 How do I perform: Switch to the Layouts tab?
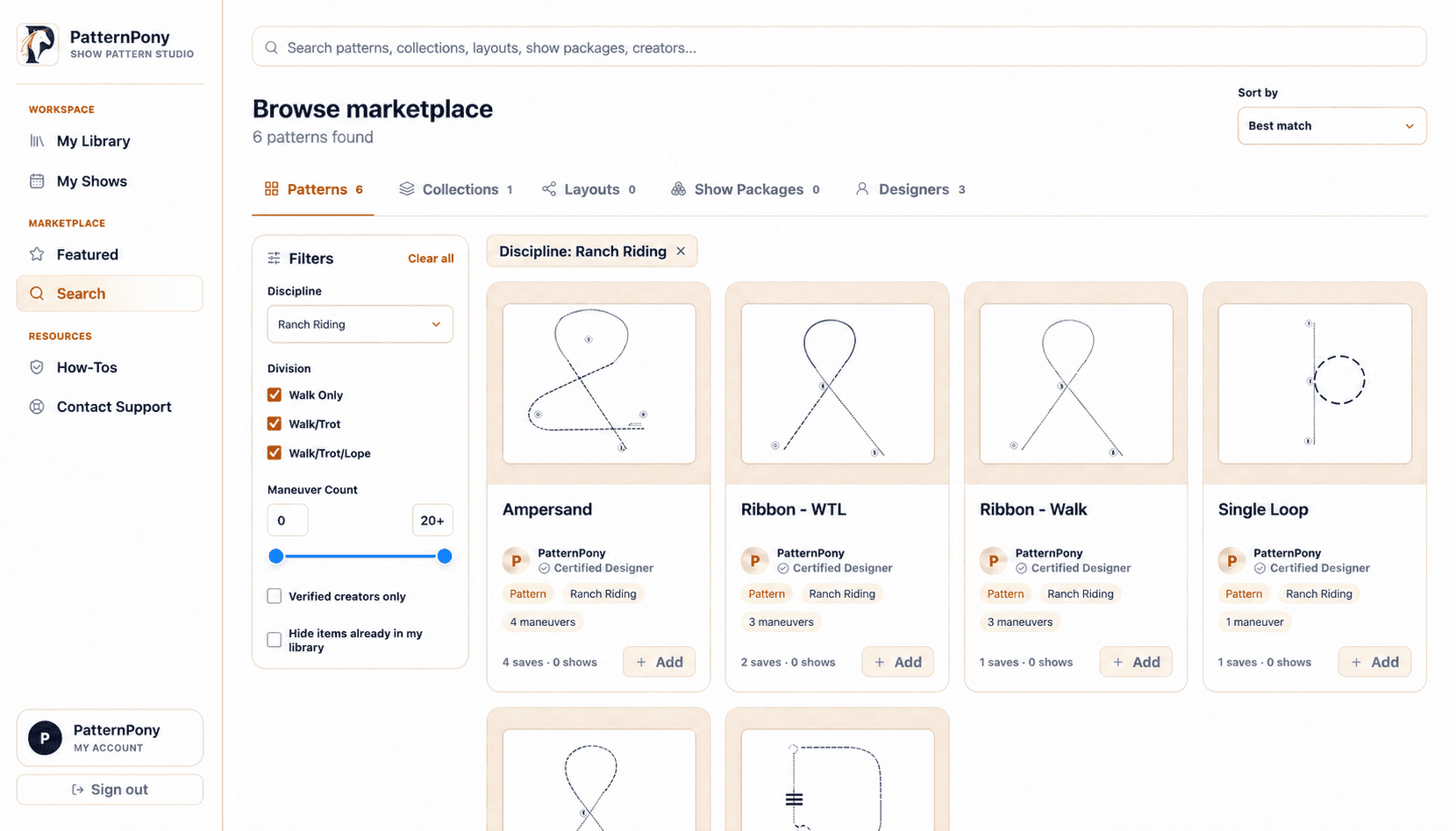589,189
